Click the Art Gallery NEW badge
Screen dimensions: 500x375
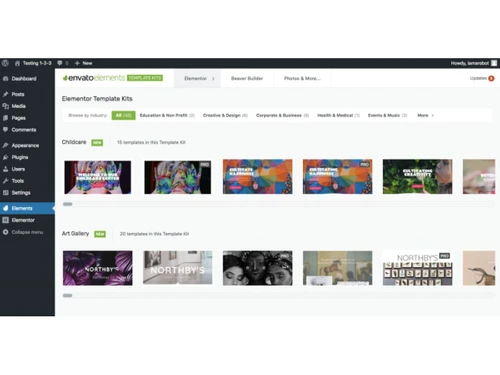point(100,234)
